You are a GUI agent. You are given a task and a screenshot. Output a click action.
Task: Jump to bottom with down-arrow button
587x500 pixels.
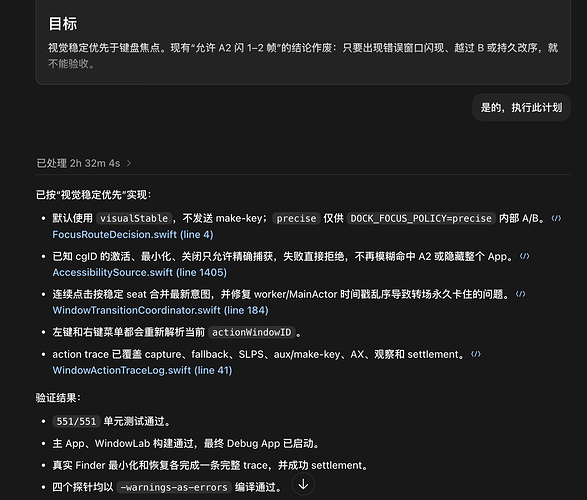point(303,484)
